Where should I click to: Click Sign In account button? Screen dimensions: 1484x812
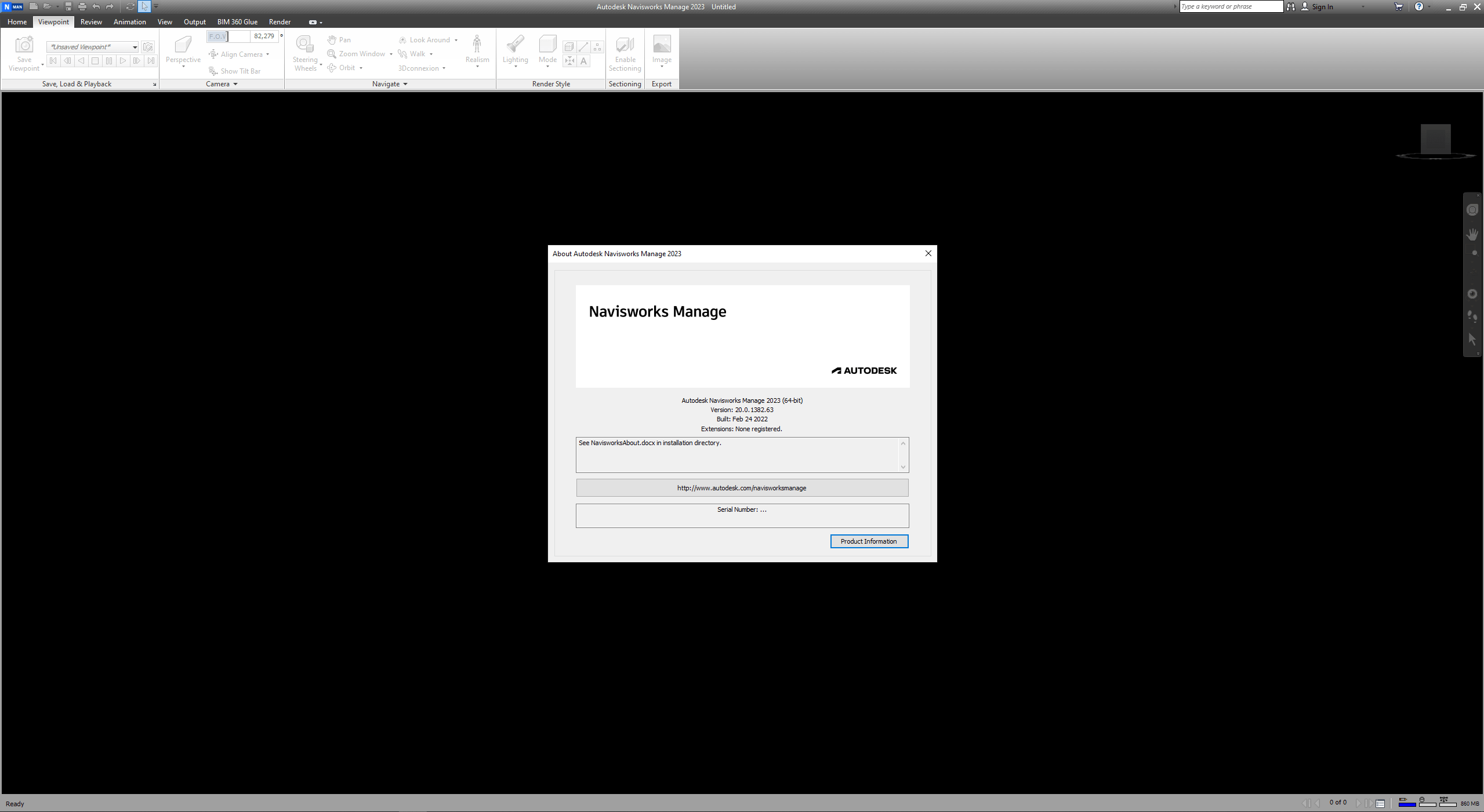pos(1317,6)
